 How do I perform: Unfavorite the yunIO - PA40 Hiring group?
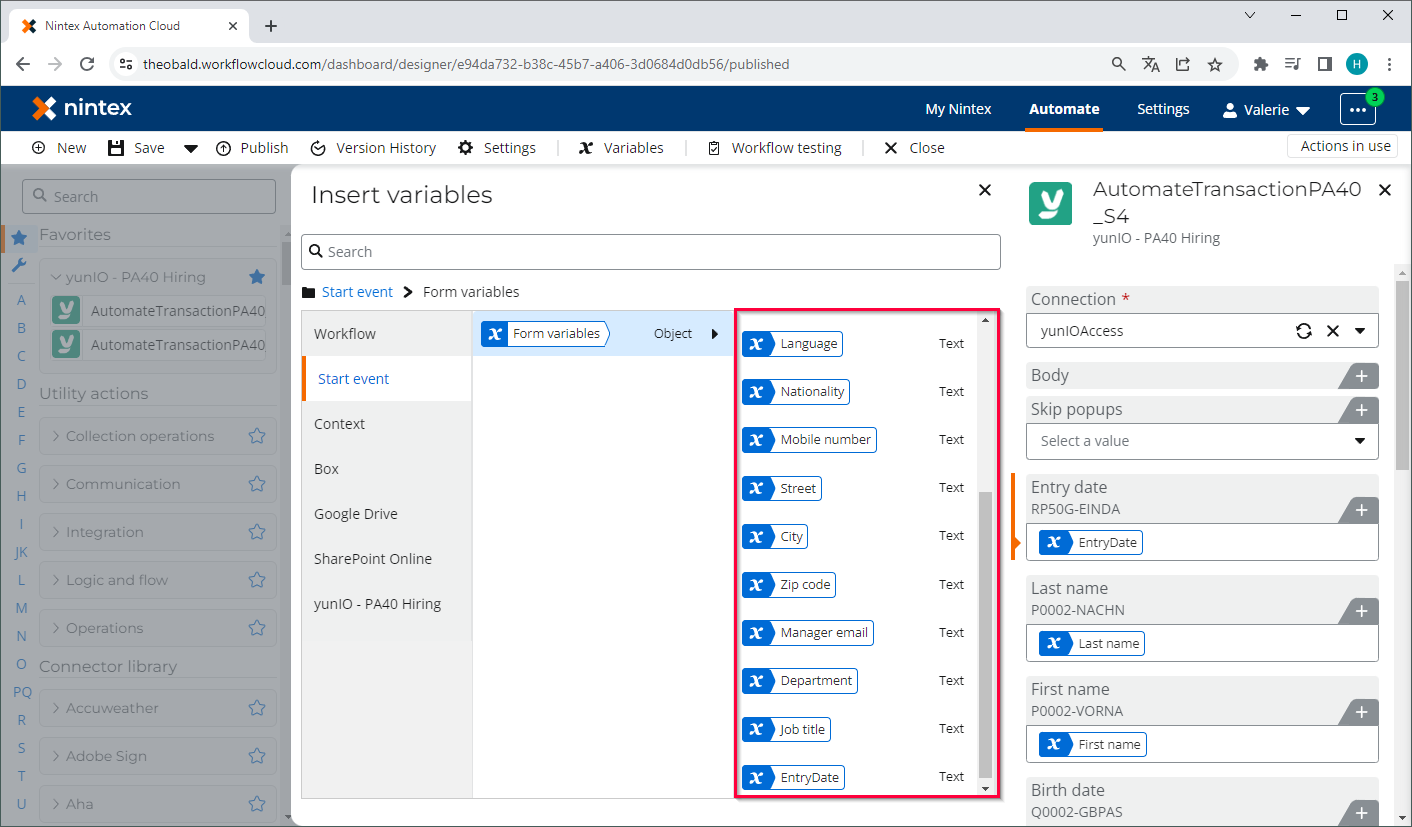tap(257, 276)
